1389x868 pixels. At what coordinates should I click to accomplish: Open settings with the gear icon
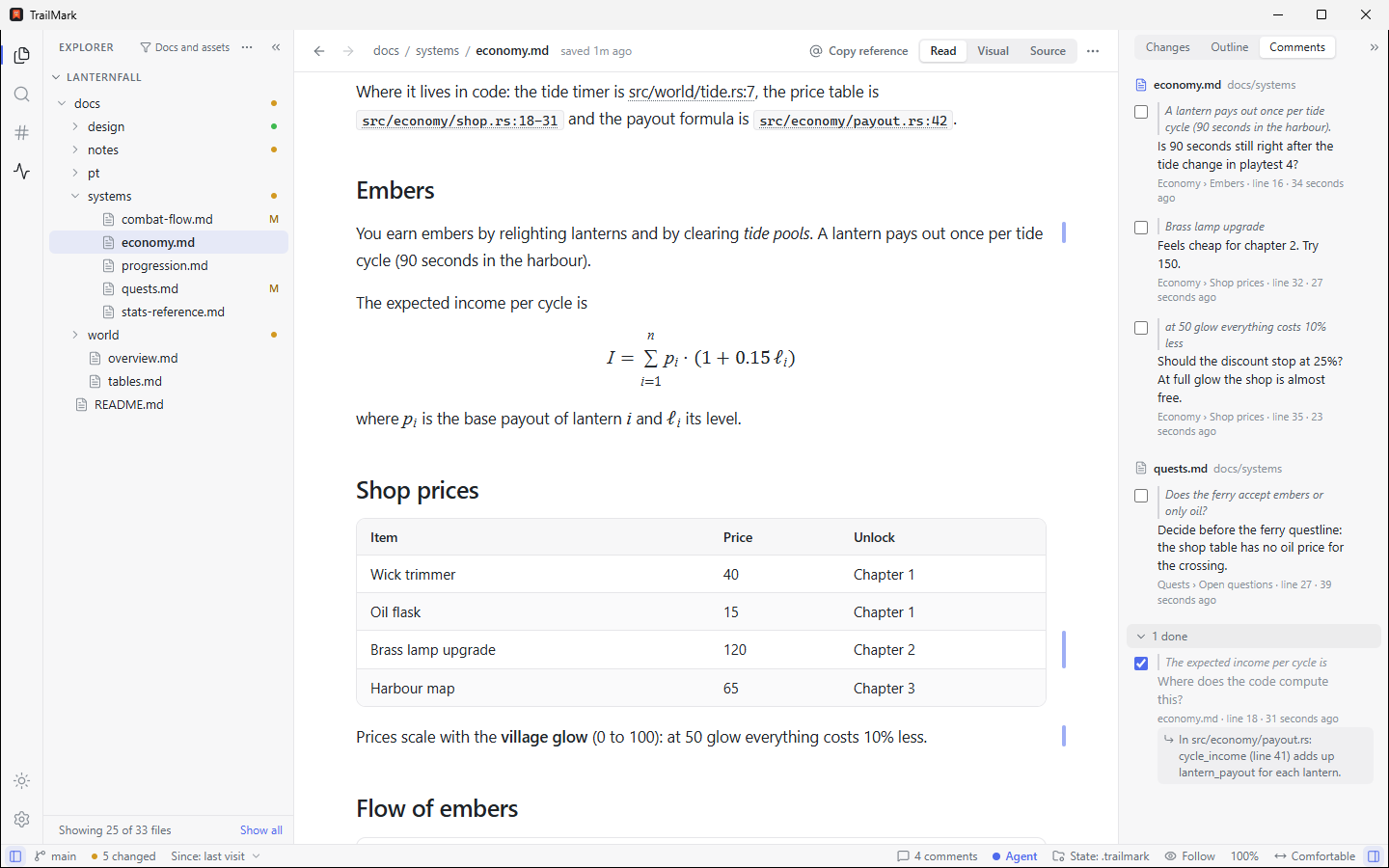(x=22, y=820)
